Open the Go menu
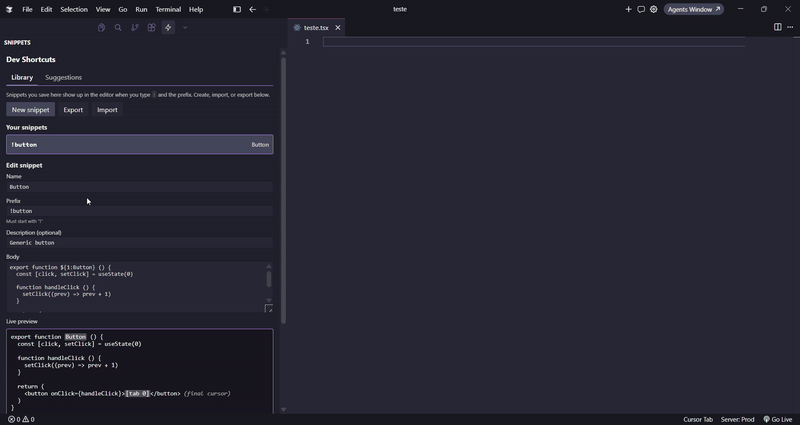The height and width of the screenshot is (425, 800). tap(122, 9)
